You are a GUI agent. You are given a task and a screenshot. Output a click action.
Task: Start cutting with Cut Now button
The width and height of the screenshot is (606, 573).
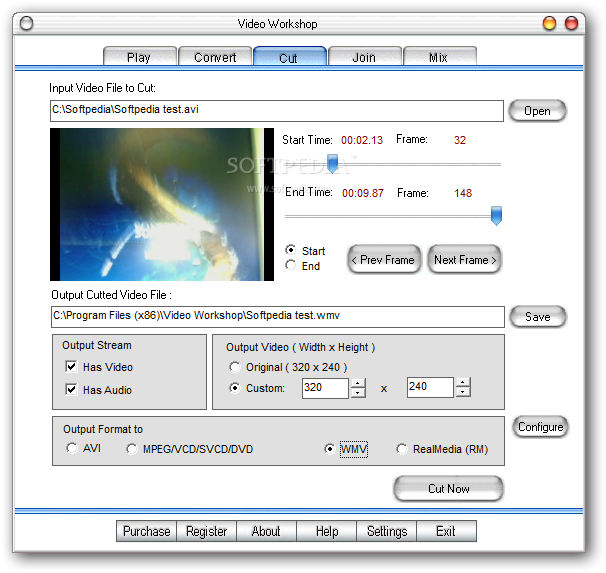[x=448, y=488]
